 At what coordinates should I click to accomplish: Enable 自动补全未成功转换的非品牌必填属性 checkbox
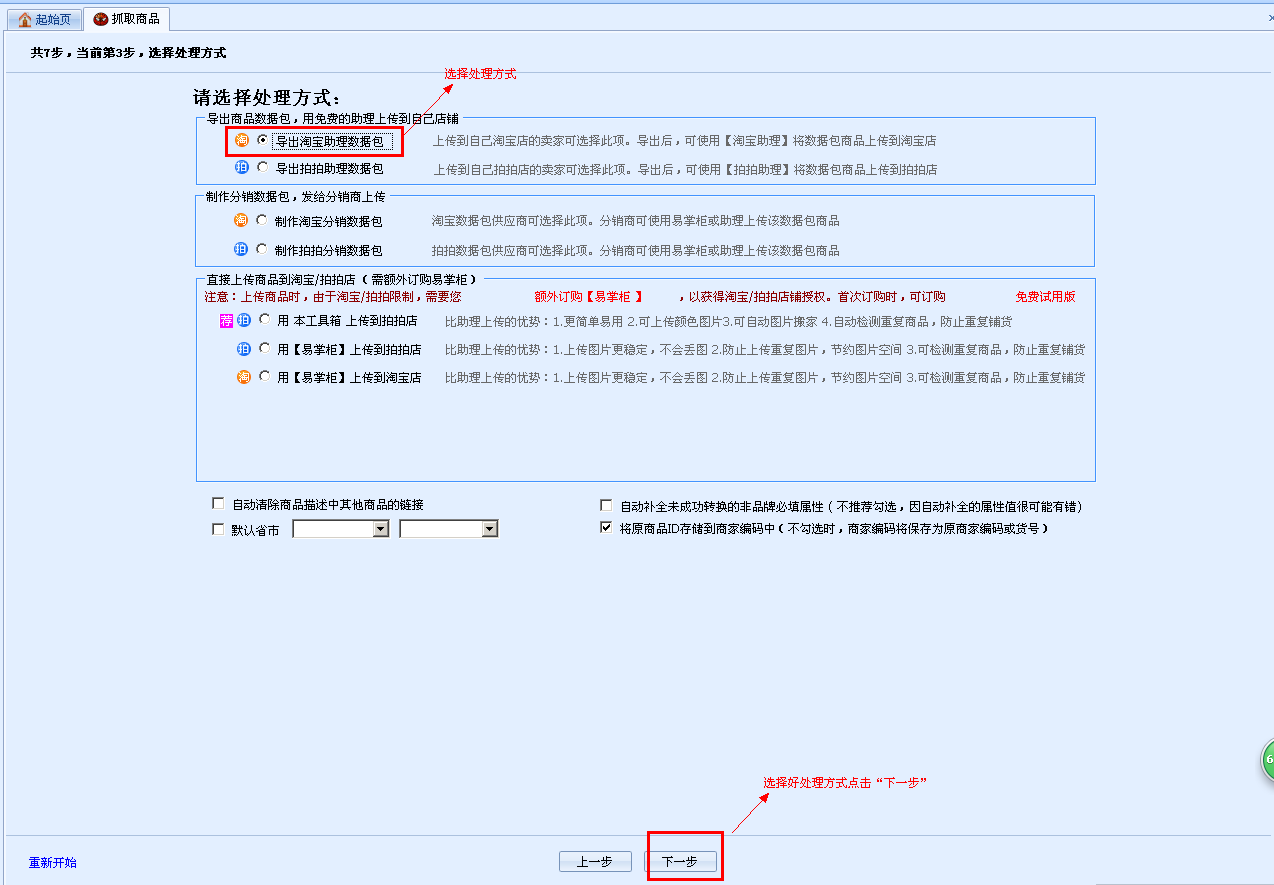606,505
